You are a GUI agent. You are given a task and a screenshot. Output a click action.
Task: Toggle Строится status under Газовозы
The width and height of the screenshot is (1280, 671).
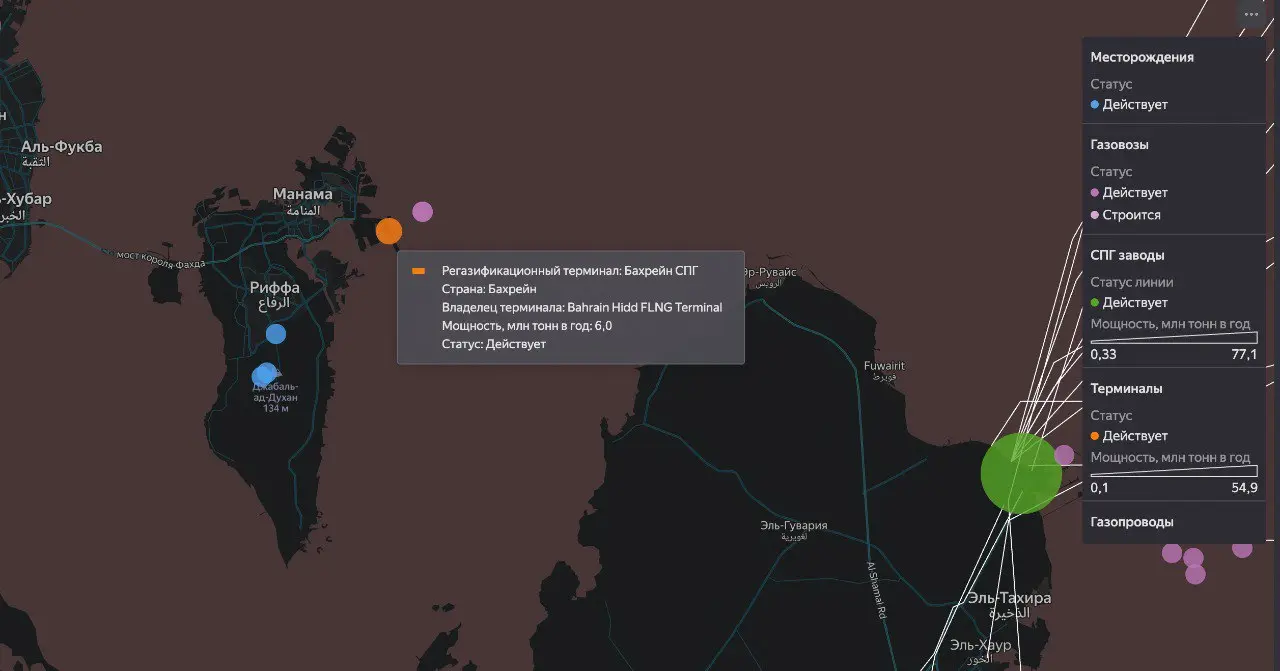(x=1125, y=215)
